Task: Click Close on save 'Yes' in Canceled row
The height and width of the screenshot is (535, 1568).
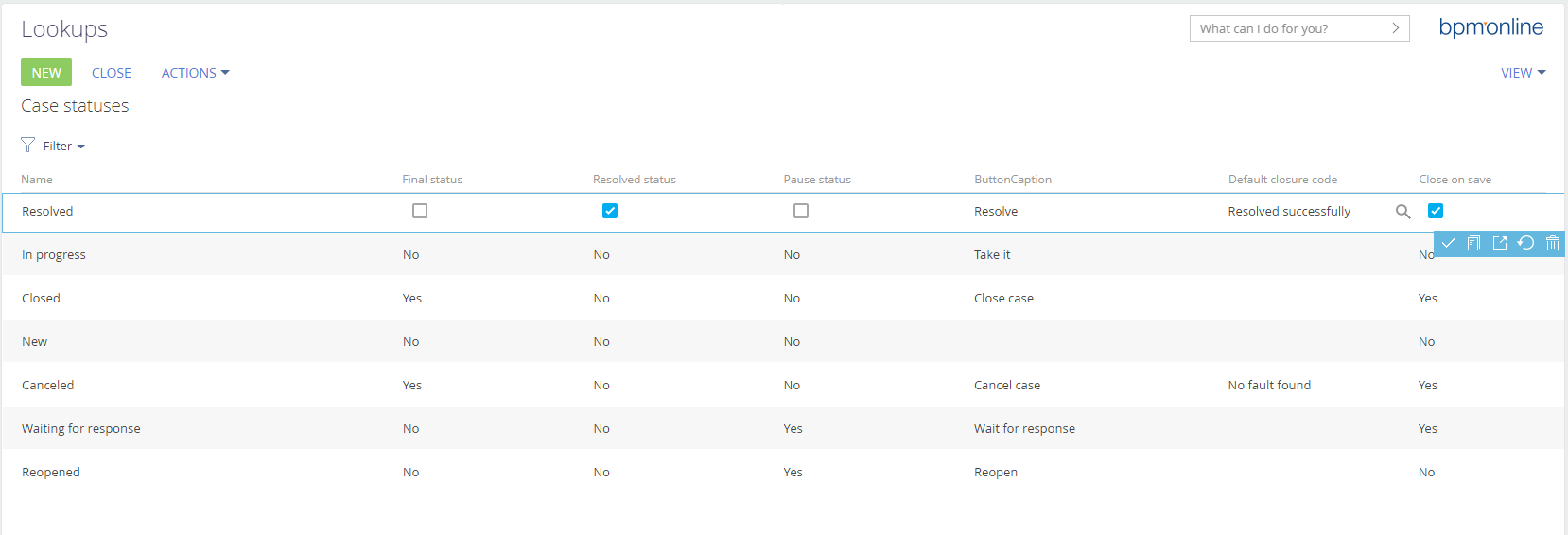Action: pos(1427,386)
